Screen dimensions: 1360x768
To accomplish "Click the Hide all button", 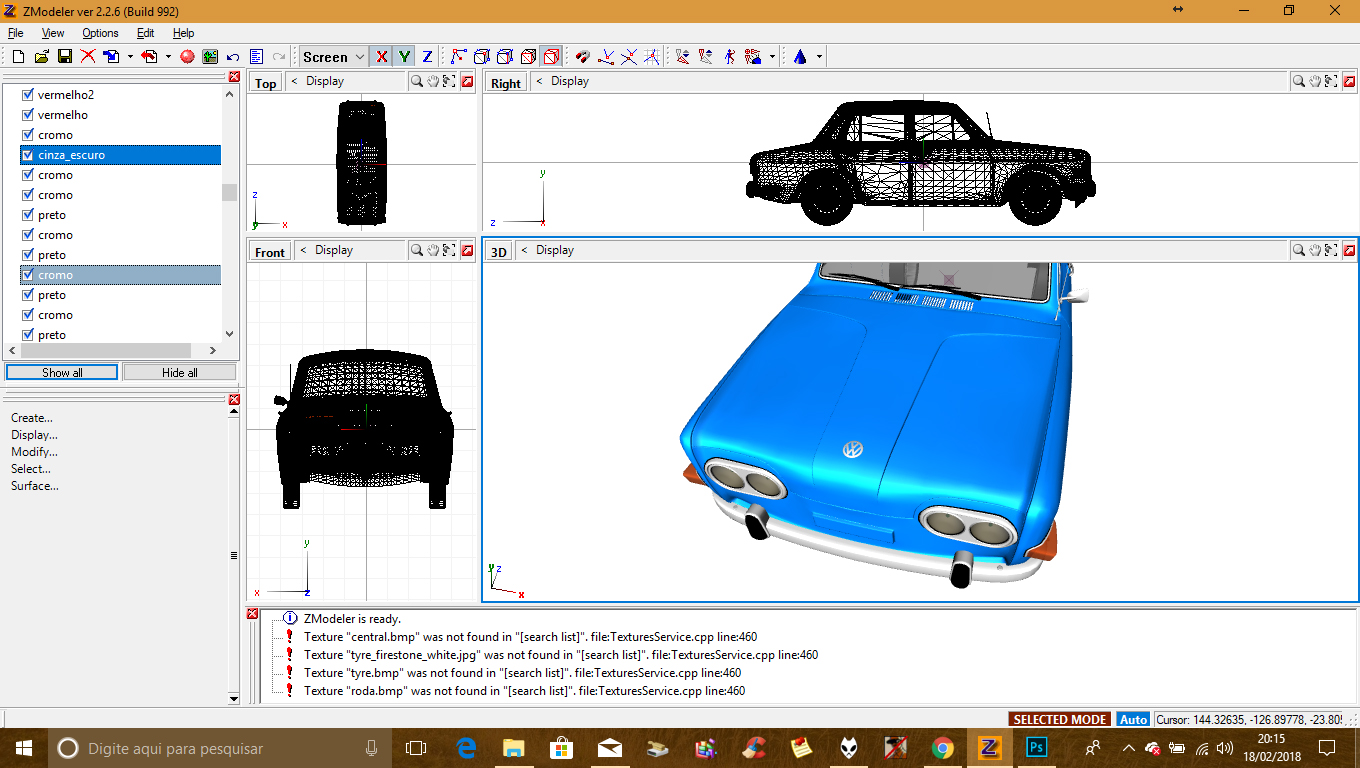I will click(180, 372).
